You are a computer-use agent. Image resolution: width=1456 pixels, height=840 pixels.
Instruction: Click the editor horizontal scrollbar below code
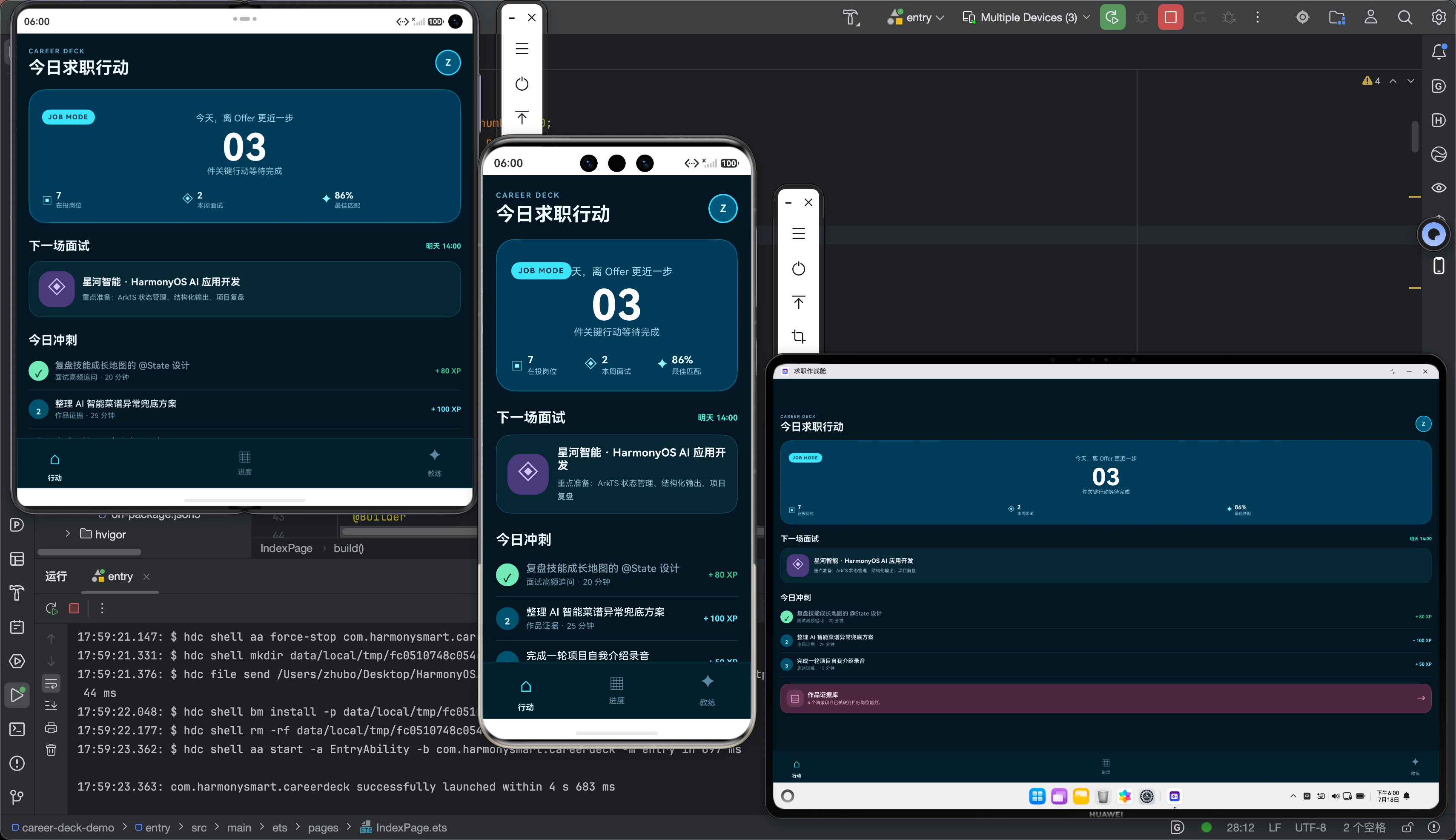[x=410, y=531]
